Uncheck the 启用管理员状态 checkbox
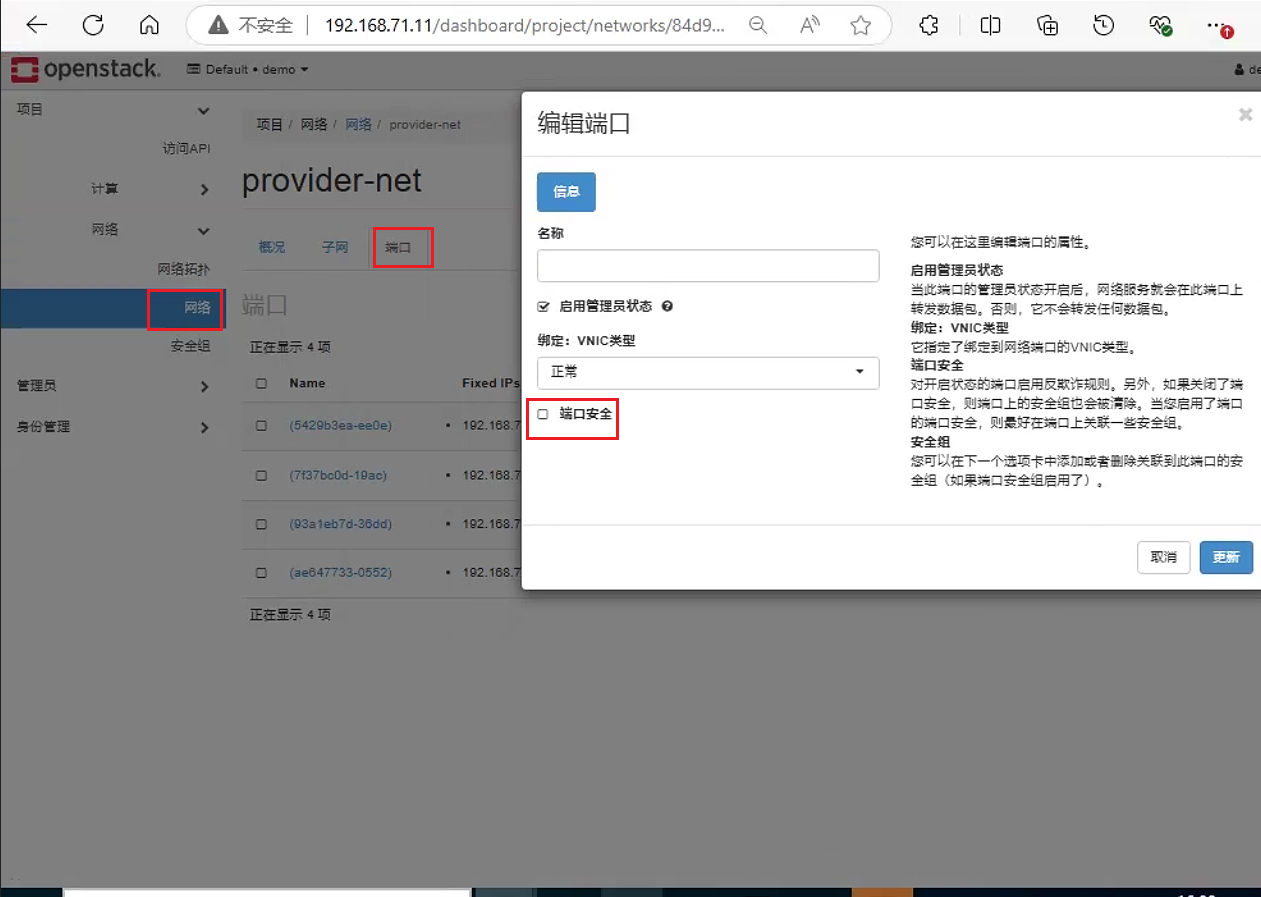This screenshot has width=1261, height=897. coord(543,306)
